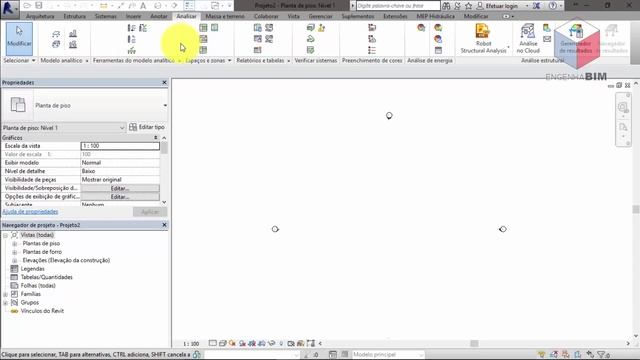Click Check Pipe Systems in Verificar sistemas
640x360 pixels.
[311, 39]
